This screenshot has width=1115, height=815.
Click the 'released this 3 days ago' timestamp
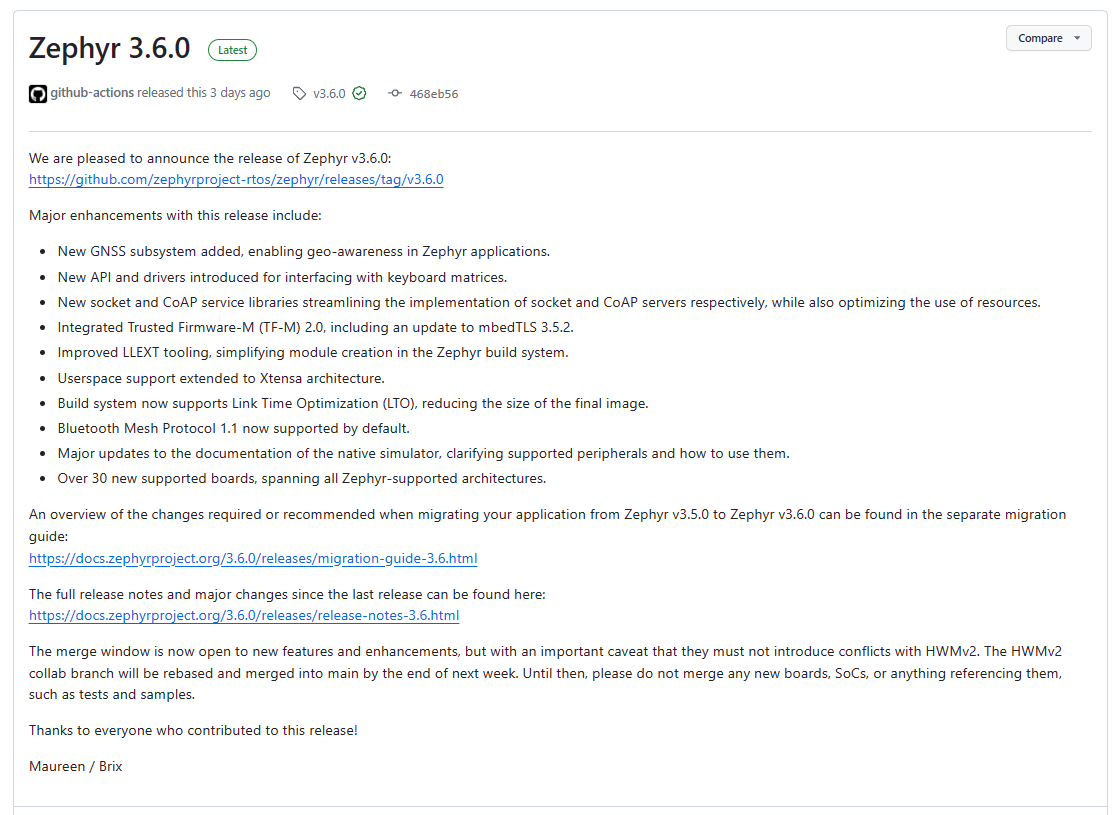pyautogui.click(x=203, y=92)
